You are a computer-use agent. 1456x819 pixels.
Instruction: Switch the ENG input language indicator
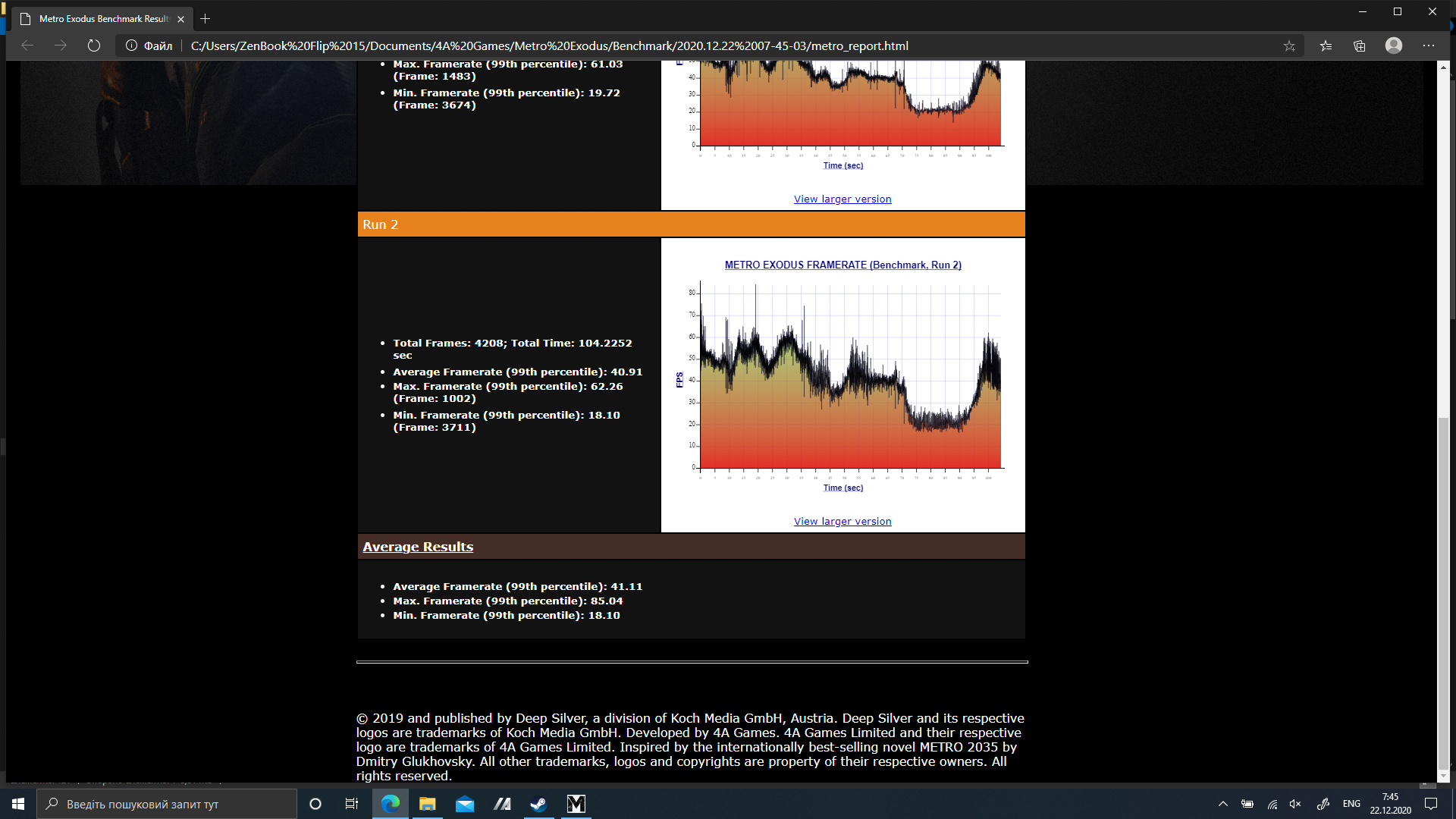pyautogui.click(x=1351, y=804)
